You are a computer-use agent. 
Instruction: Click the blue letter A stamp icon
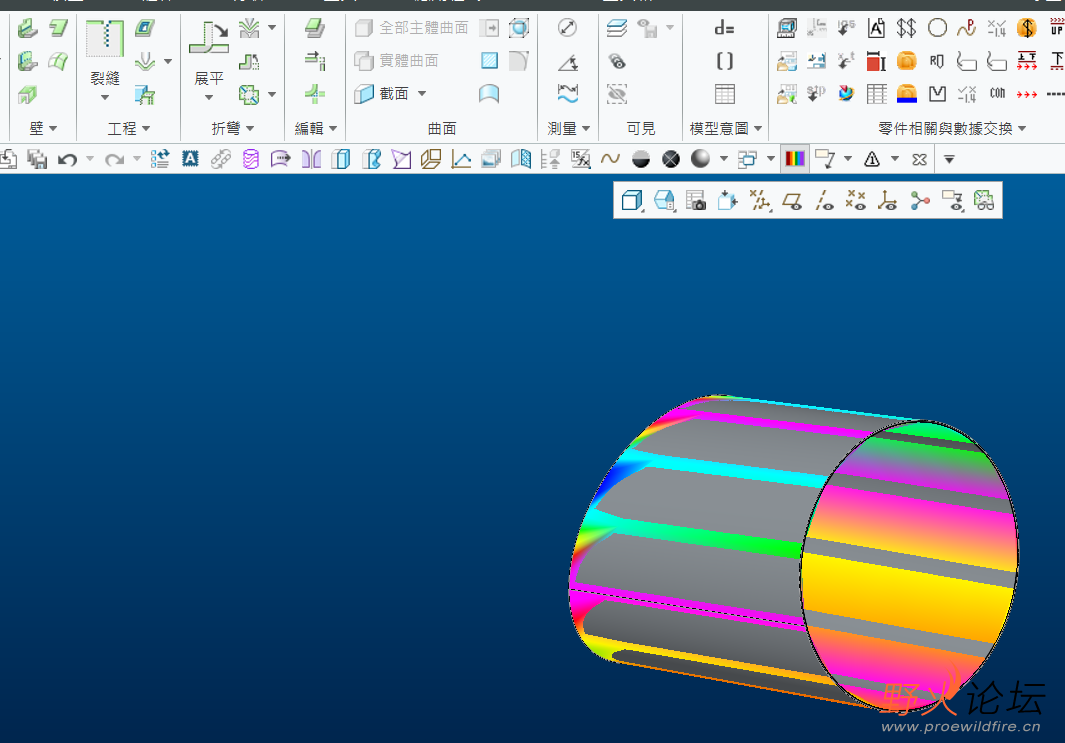point(190,160)
